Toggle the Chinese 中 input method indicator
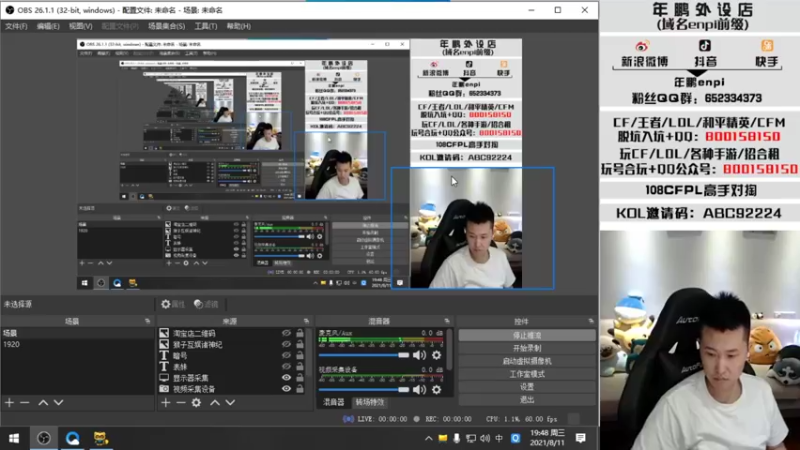The image size is (800, 450). point(499,438)
